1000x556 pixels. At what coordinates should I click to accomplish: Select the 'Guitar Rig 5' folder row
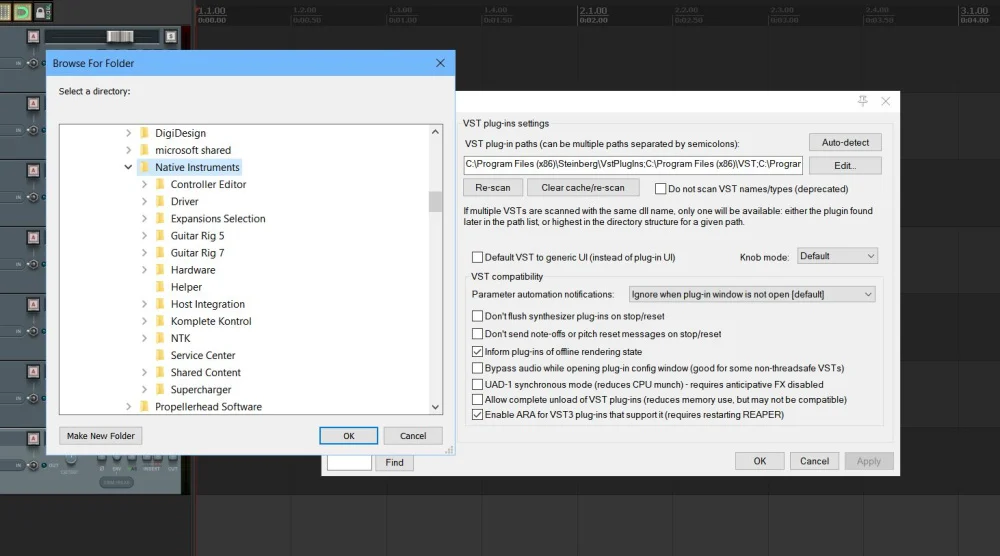[x=197, y=235]
